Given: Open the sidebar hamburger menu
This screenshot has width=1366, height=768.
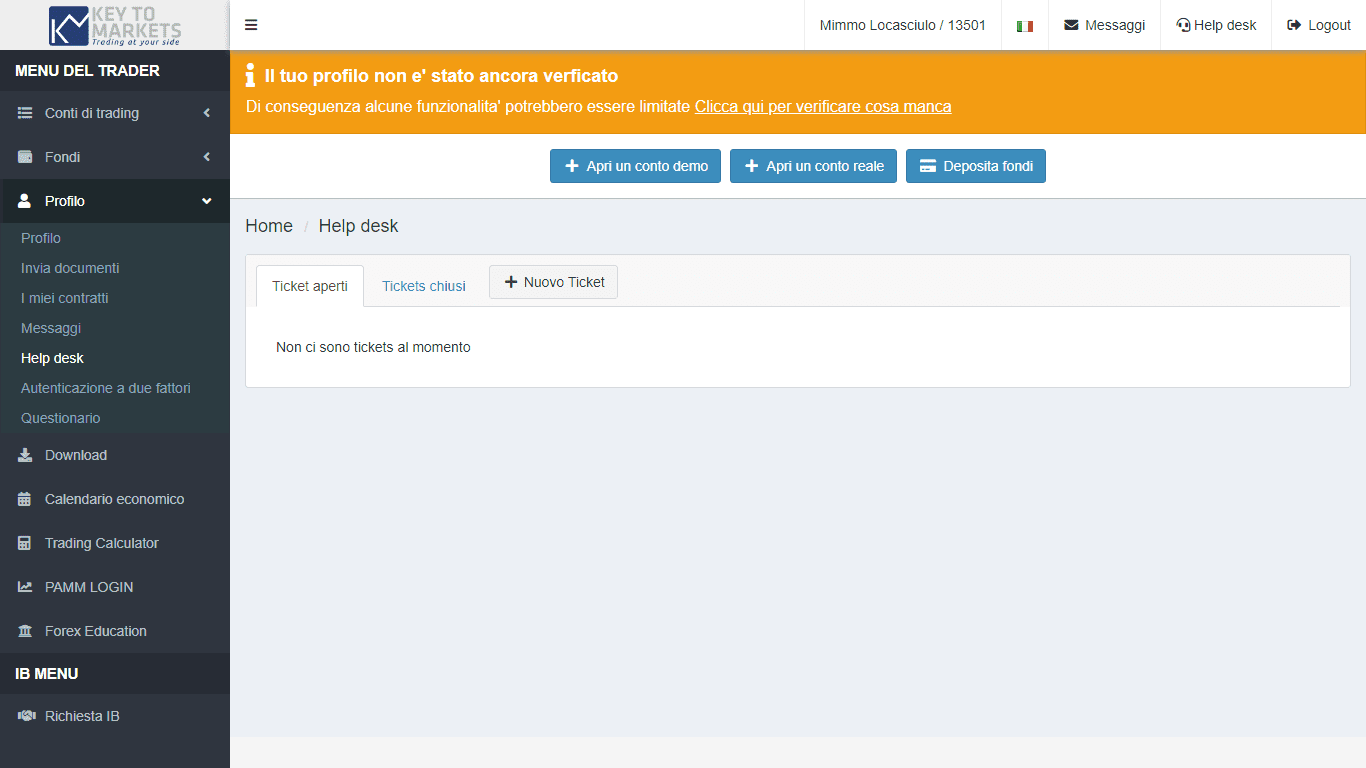Looking at the screenshot, I should tap(251, 25).
